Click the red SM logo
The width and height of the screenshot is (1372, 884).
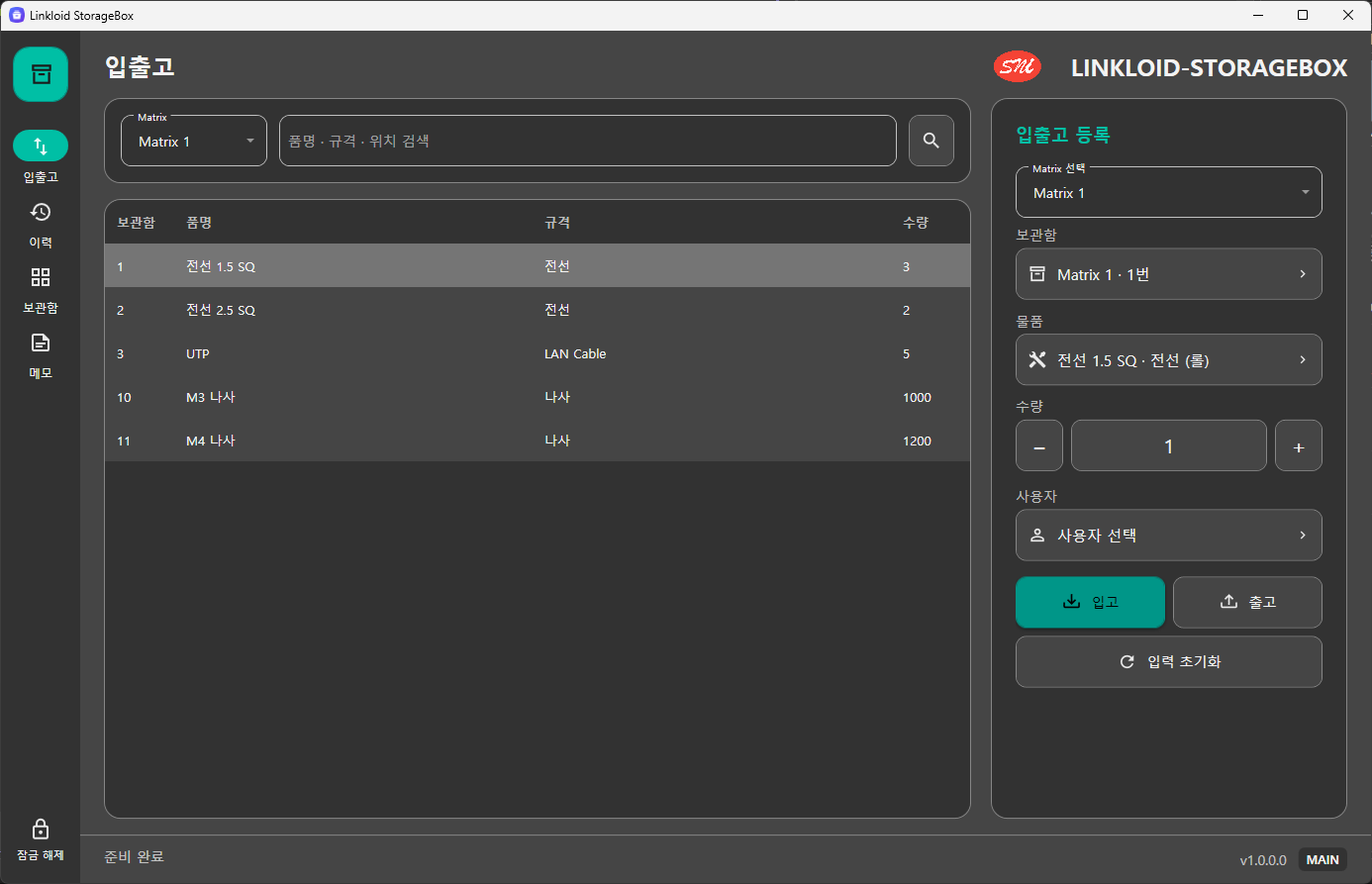pyautogui.click(x=1017, y=66)
